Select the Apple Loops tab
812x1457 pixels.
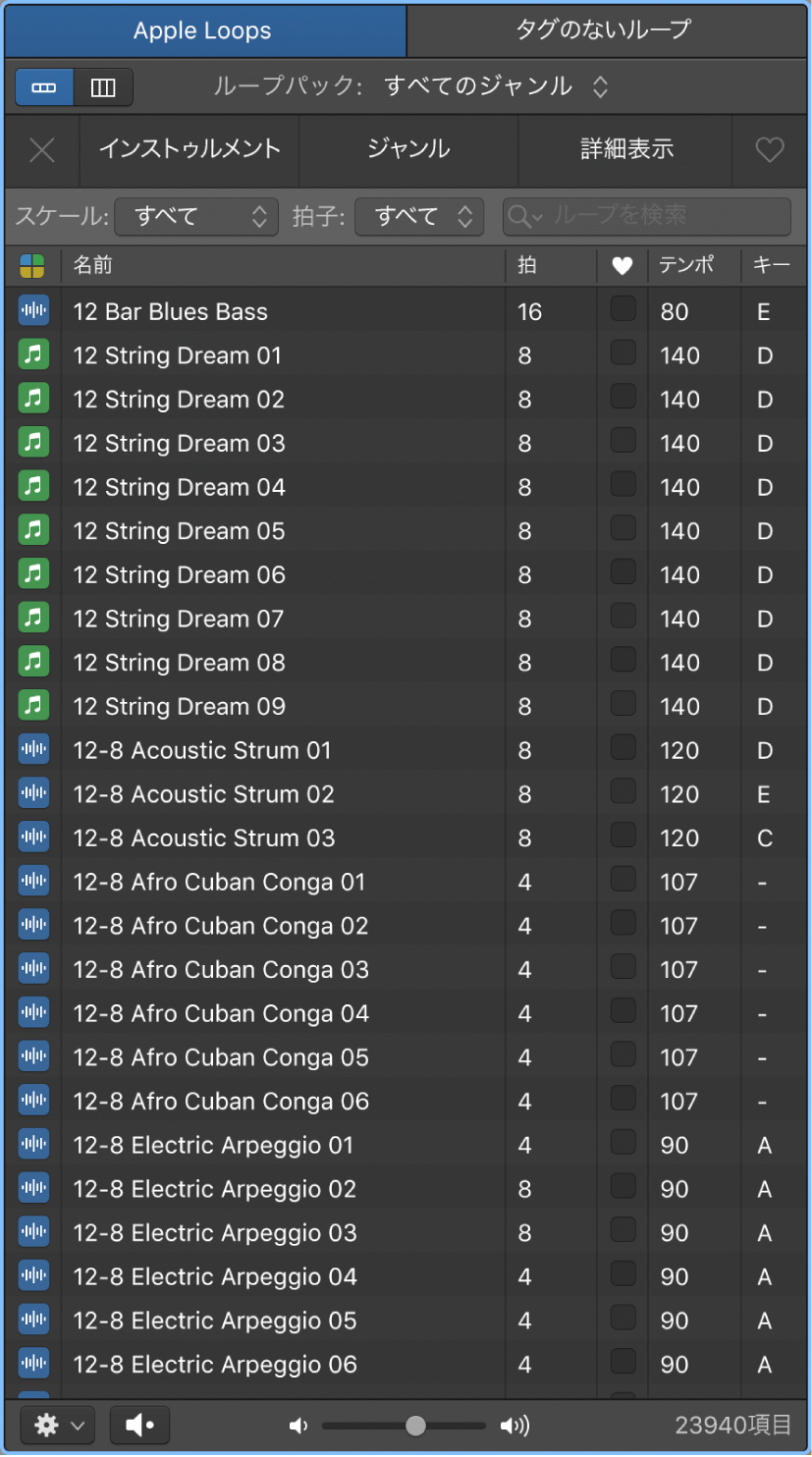(x=202, y=30)
